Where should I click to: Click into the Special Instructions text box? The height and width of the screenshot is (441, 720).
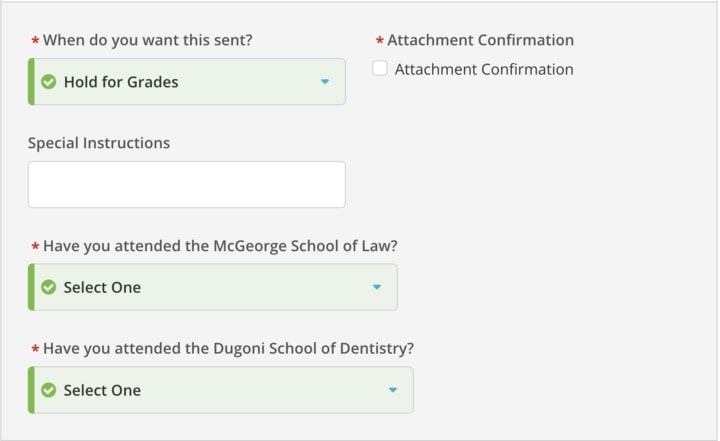click(187, 184)
